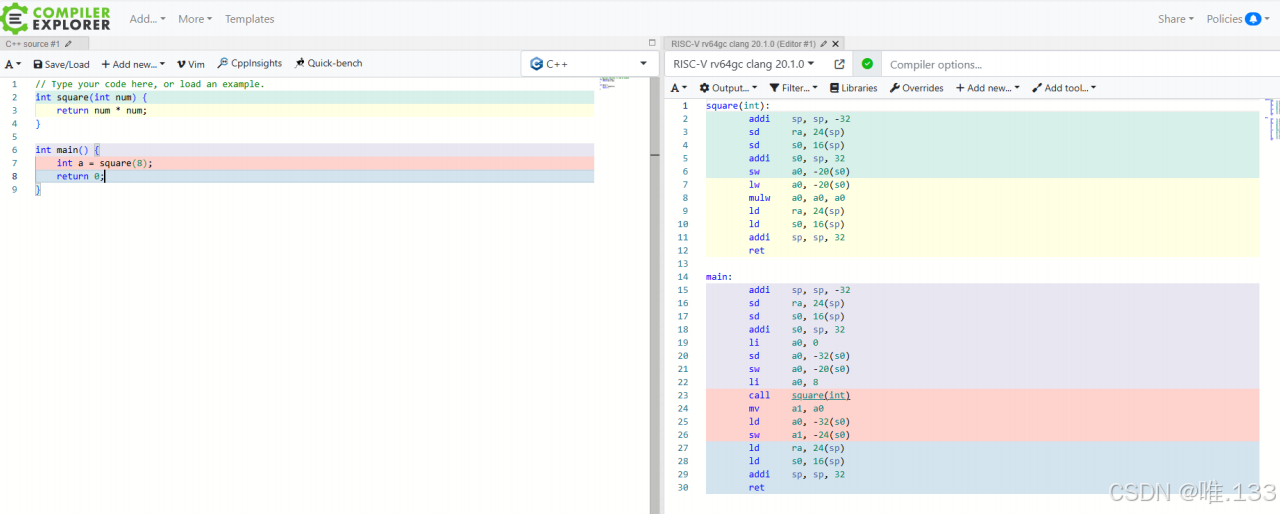Image resolution: width=1280 pixels, height=514 pixels.
Task: Click the green compilation status checkmark
Action: coord(867,64)
